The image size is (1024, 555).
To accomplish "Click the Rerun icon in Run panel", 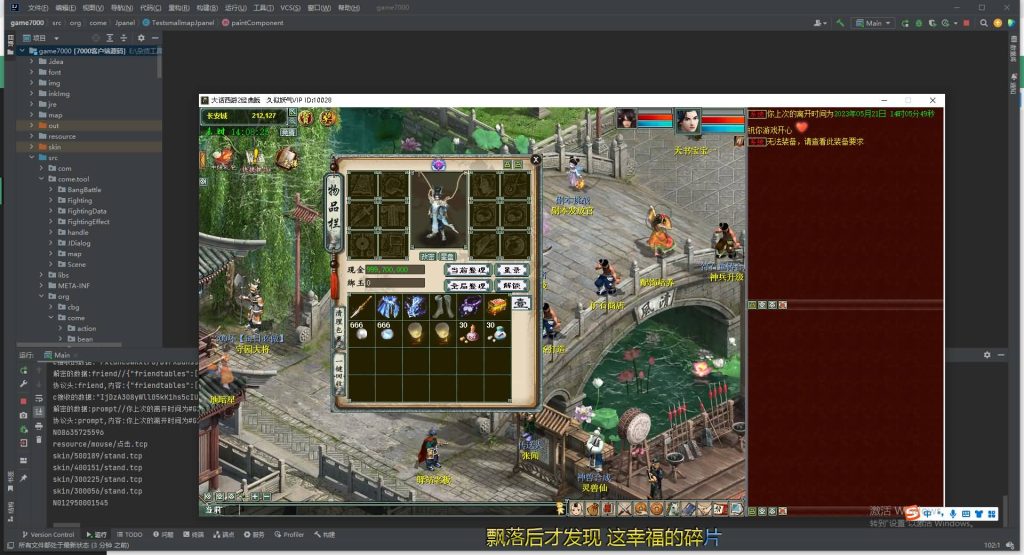I will tap(23, 369).
